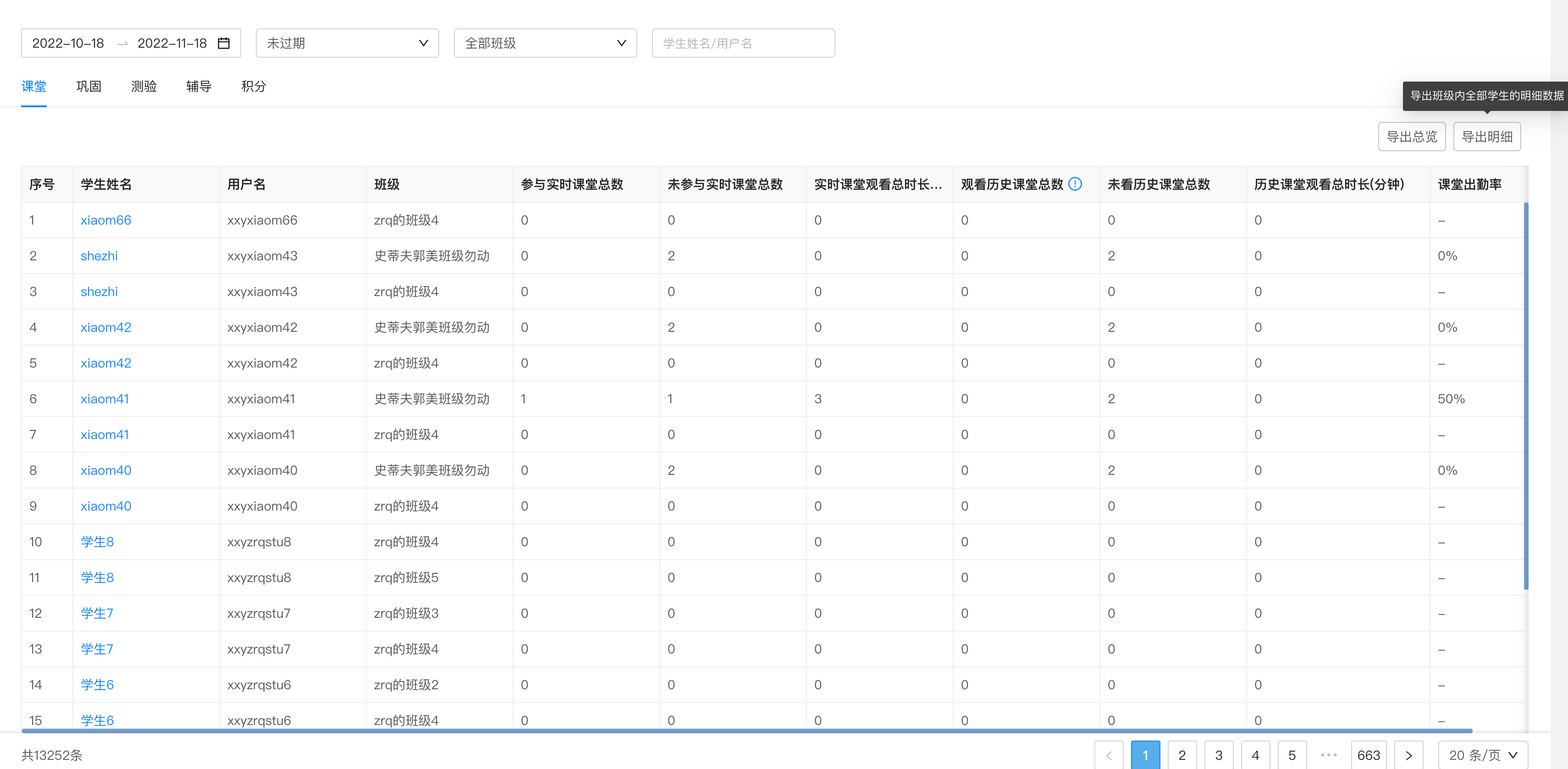
Task: Open 学生8 link in row 11
Action: pyautogui.click(x=97, y=577)
